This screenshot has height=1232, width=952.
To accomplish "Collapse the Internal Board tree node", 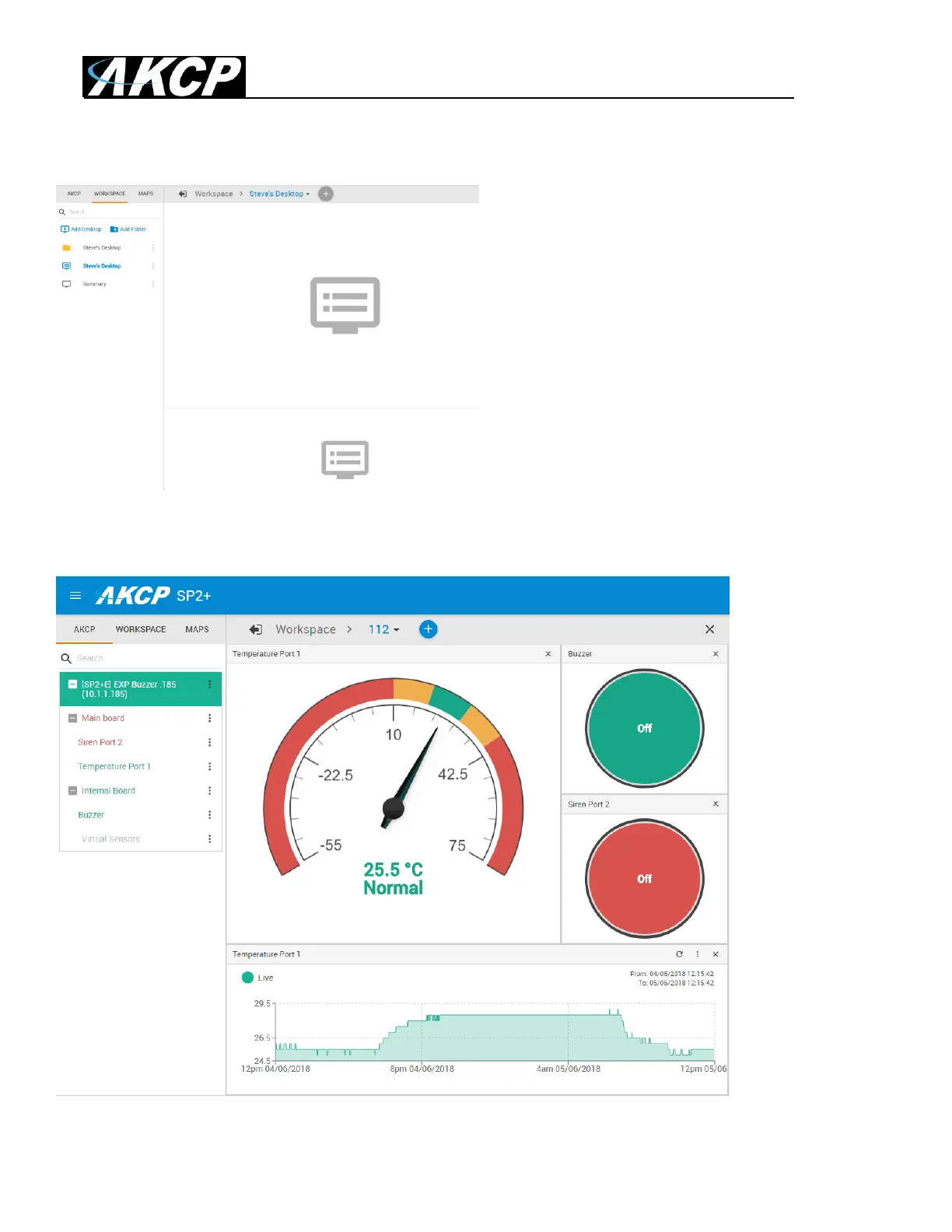I will click(72, 791).
